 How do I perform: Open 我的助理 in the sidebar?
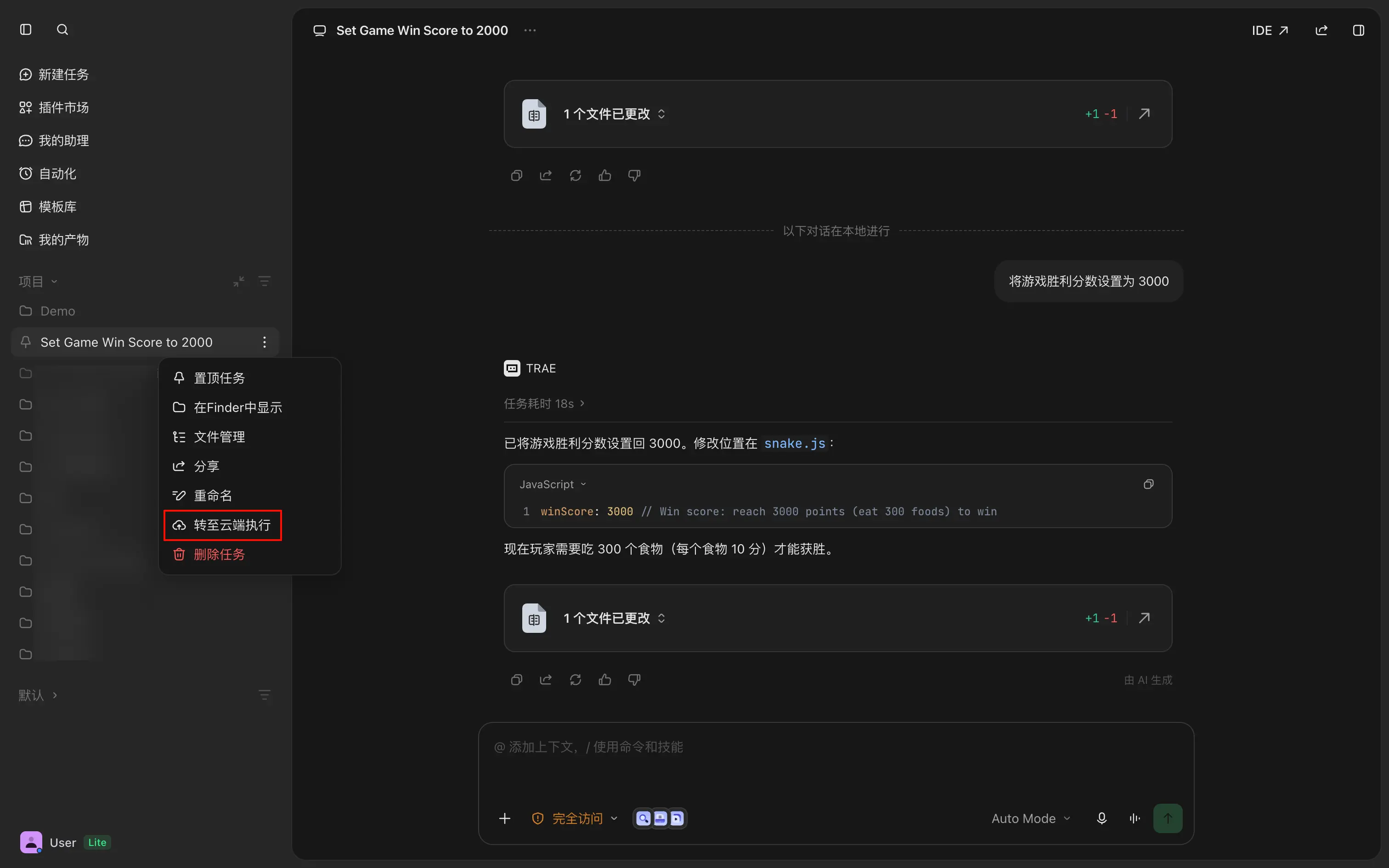(x=54, y=141)
